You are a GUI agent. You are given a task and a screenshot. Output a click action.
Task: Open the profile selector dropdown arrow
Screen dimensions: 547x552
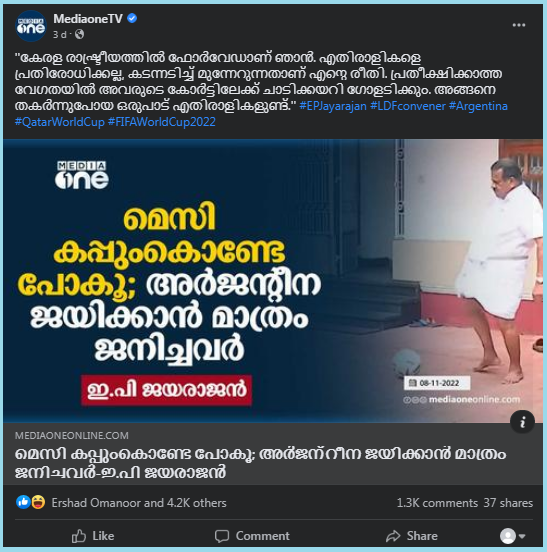[x=522, y=536]
